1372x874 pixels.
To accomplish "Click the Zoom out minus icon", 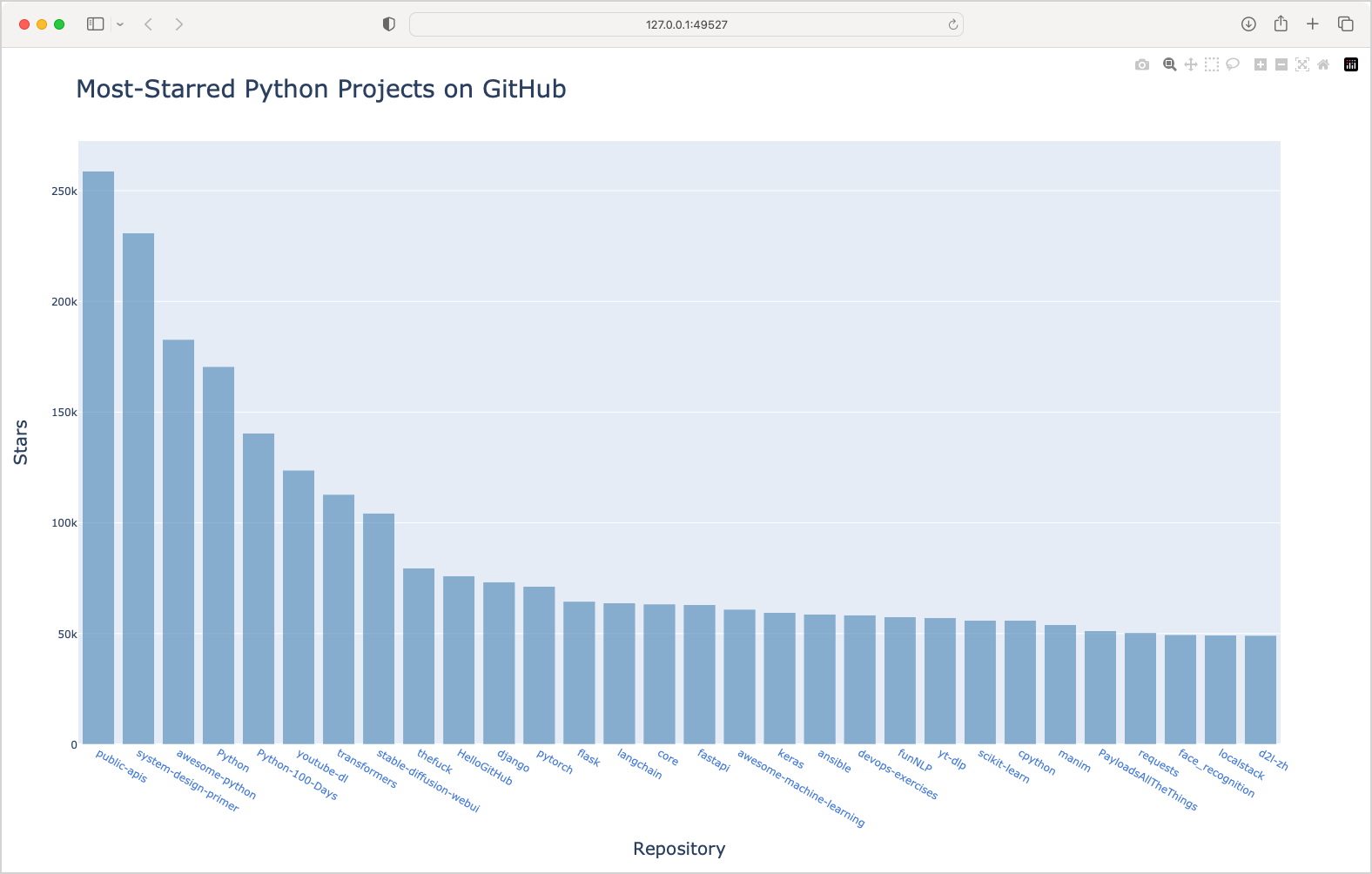I will (1281, 64).
